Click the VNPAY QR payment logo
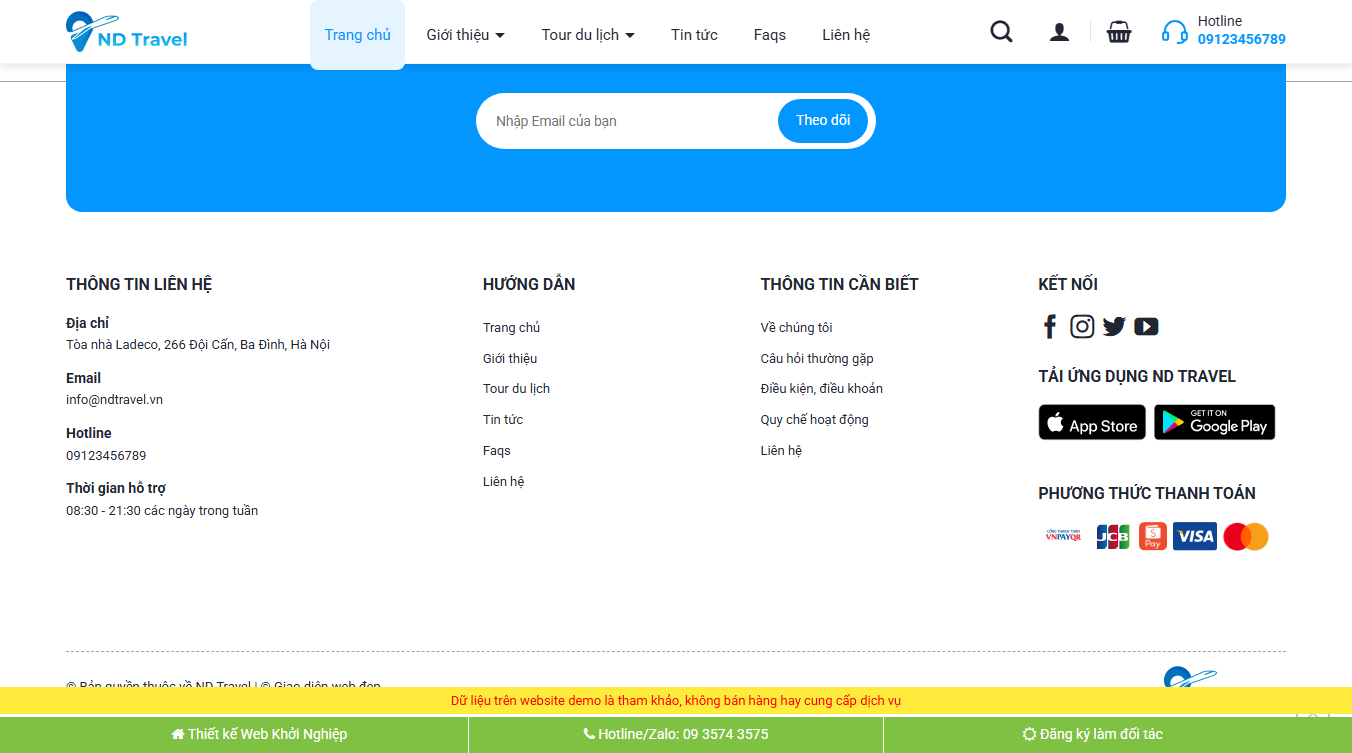This screenshot has height=753, width=1352. [1063, 536]
